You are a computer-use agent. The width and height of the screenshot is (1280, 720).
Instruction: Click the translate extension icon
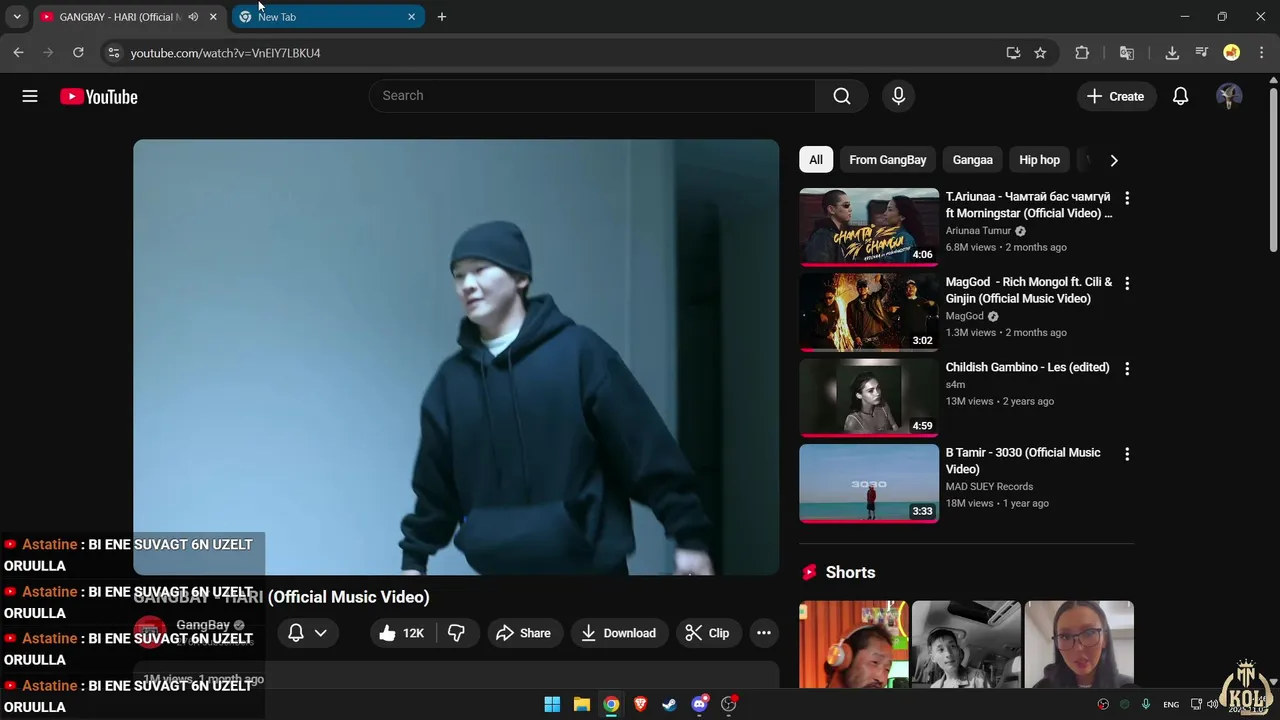[x=1127, y=53]
